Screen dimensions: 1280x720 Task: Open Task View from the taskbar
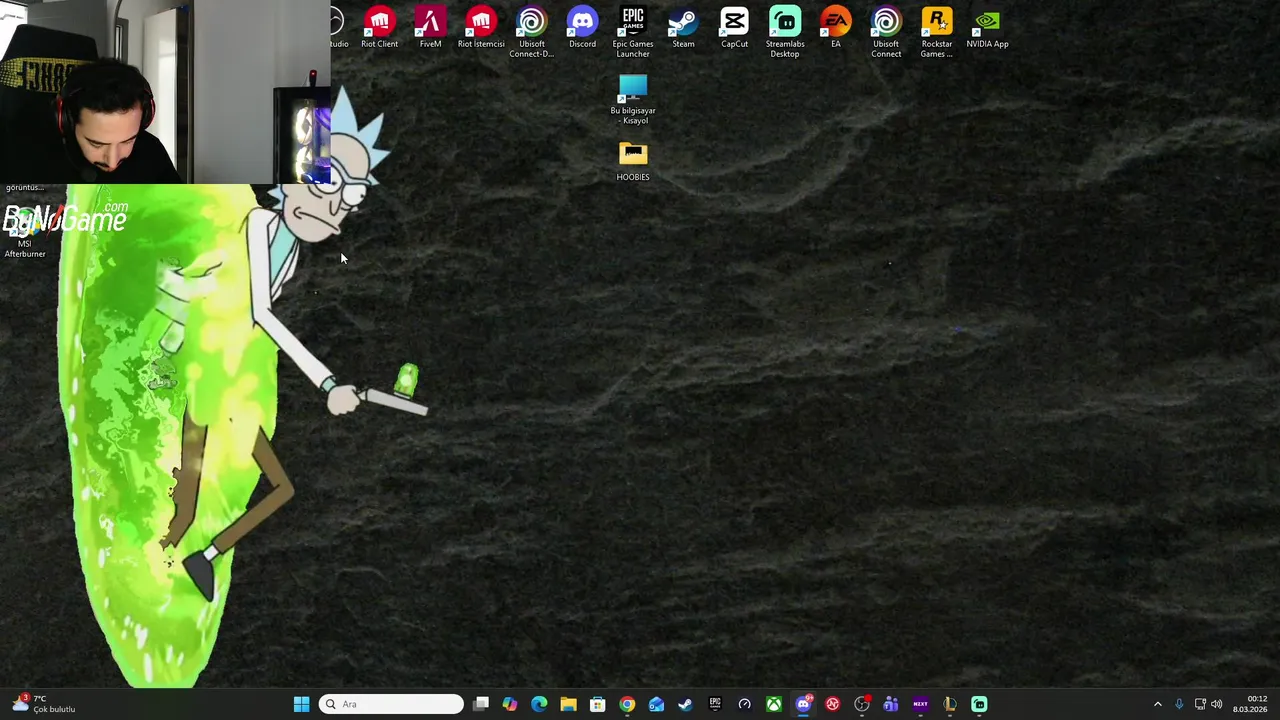click(481, 704)
